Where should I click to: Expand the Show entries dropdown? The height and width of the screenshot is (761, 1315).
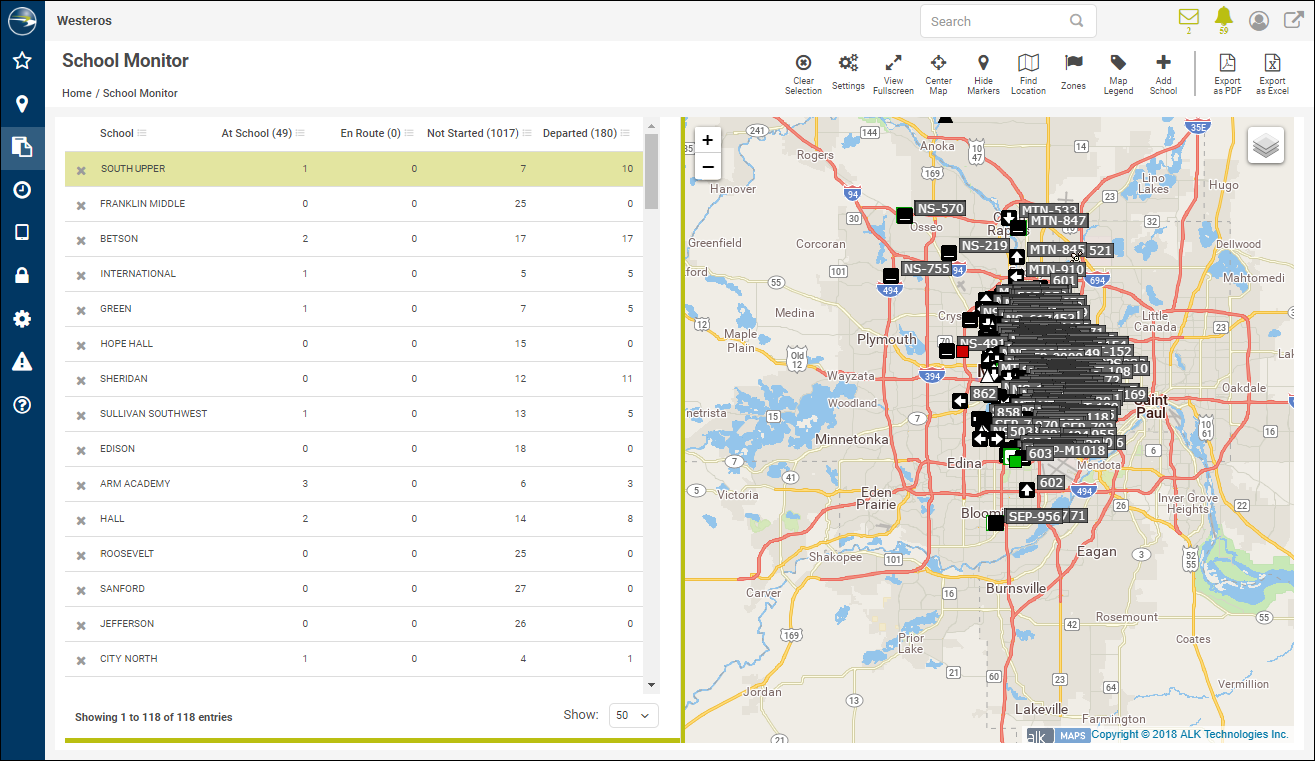click(634, 715)
